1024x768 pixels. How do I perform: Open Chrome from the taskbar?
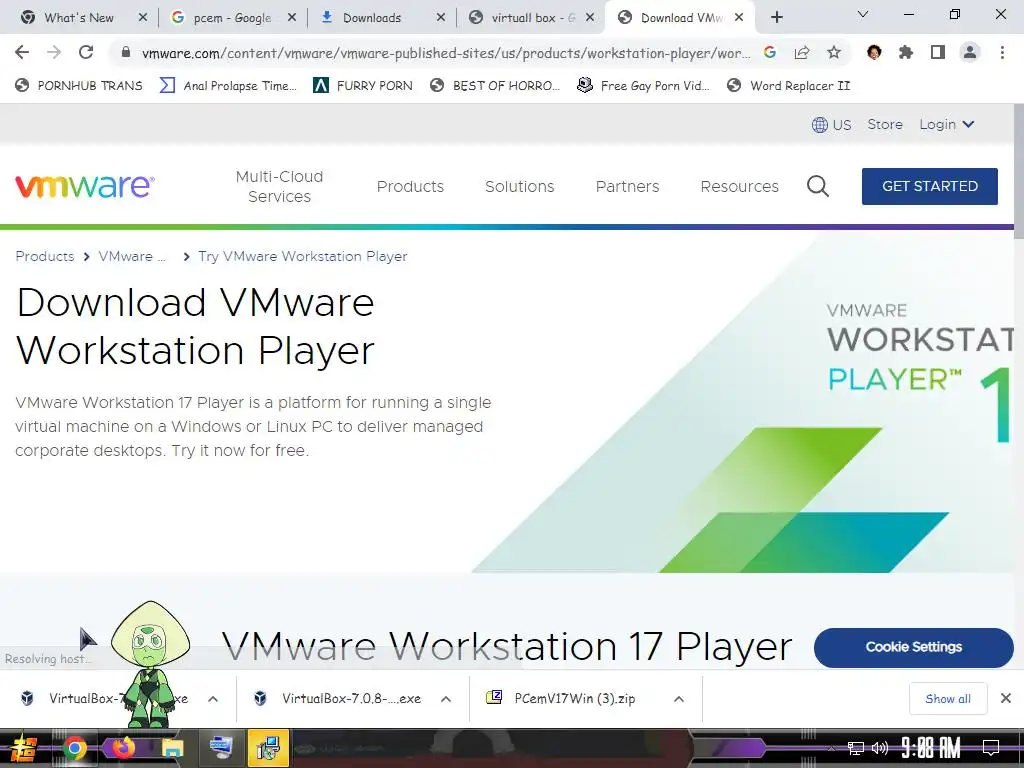pos(74,748)
